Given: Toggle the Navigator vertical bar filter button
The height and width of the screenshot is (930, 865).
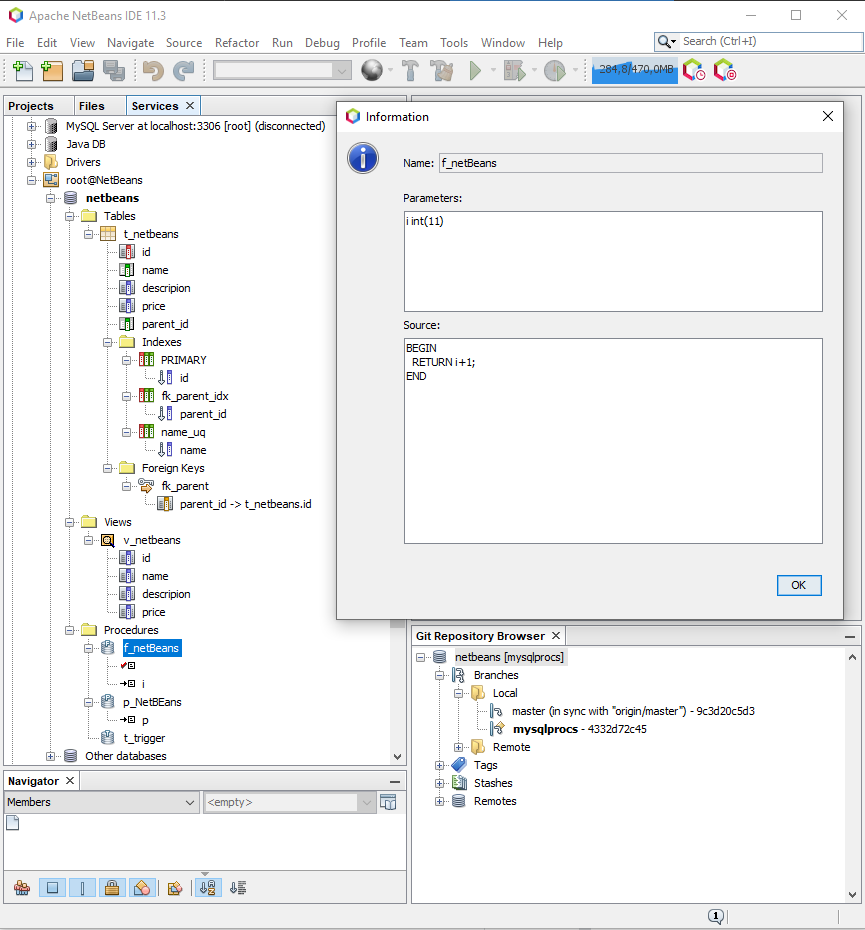Looking at the screenshot, I should coord(82,888).
